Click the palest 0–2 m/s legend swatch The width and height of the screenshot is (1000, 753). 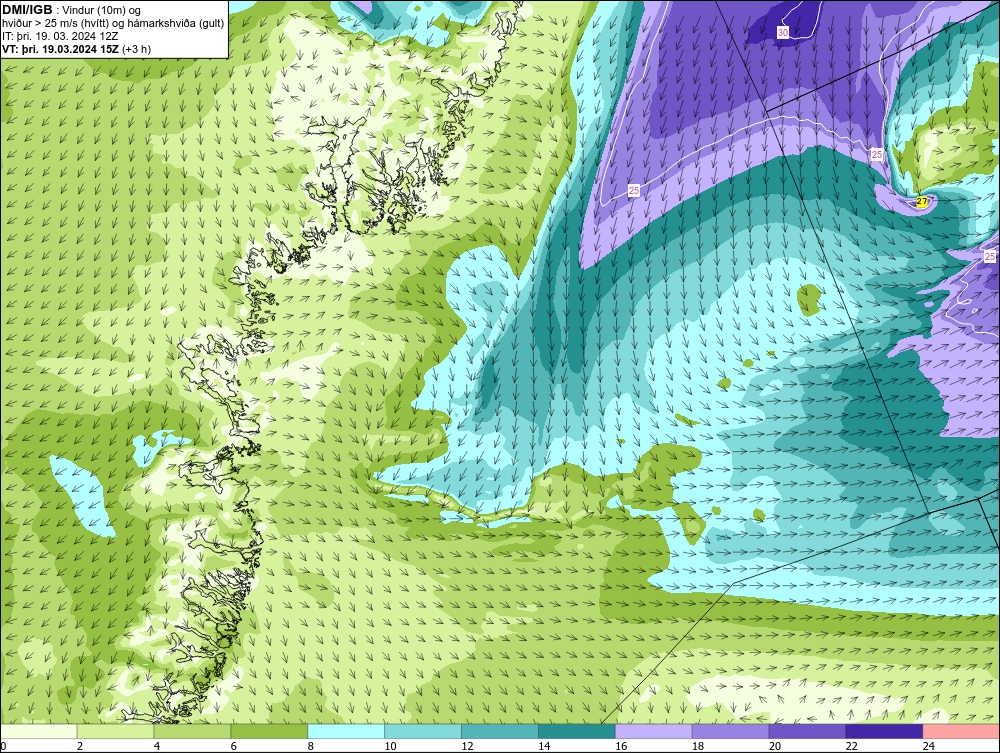(x=38, y=731)
